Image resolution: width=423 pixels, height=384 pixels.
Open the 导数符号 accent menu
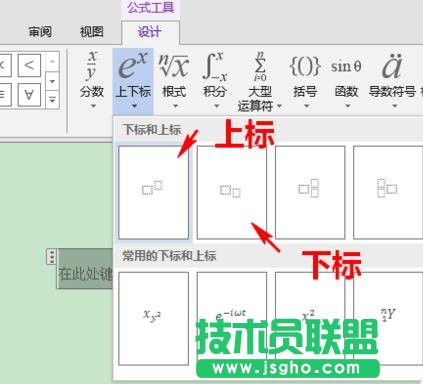tap(392, 79)
